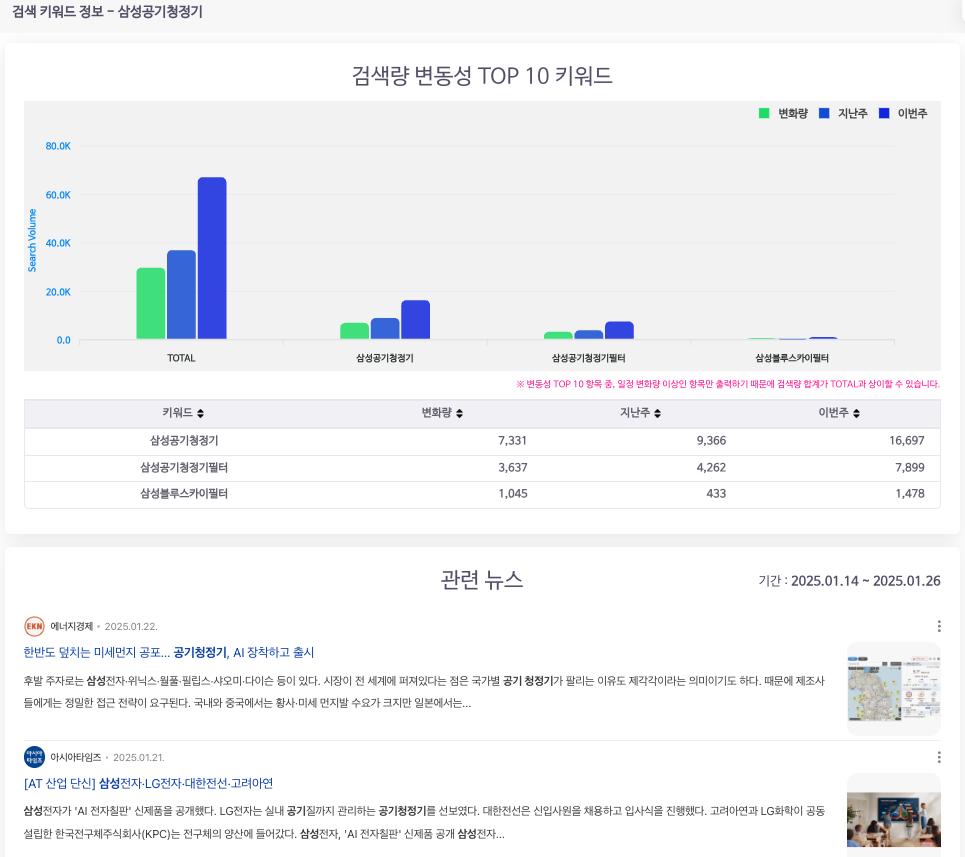Click the 에너지경제 news source logo
Screen dimensions: 965x857
[x=34, y=626]
